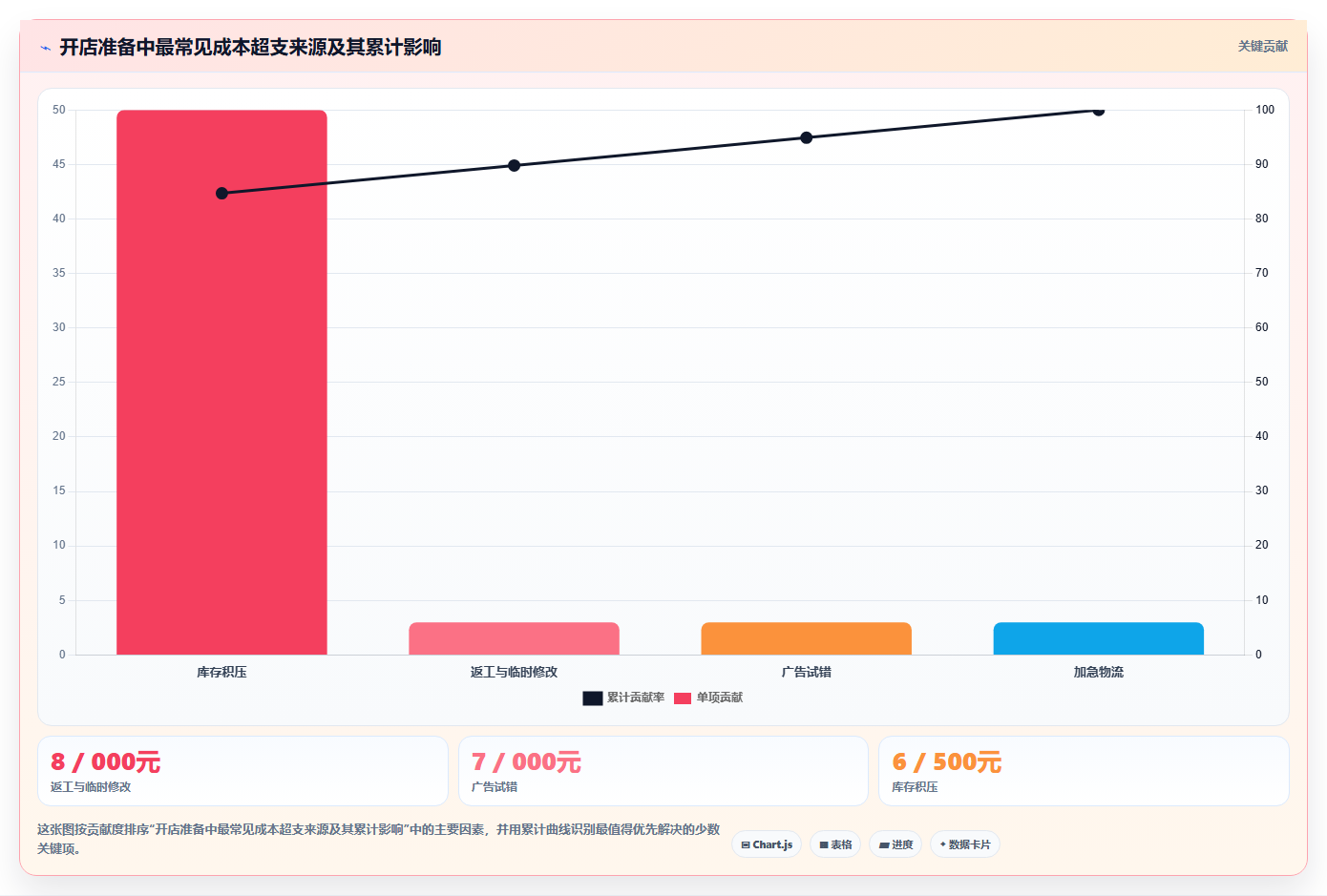Image resolution: width=1327 pixels, height=896 pixels.
Task: Toggle the 单项贡献 legend swatch
Action: pyautogui.click(x=682, y=698)
